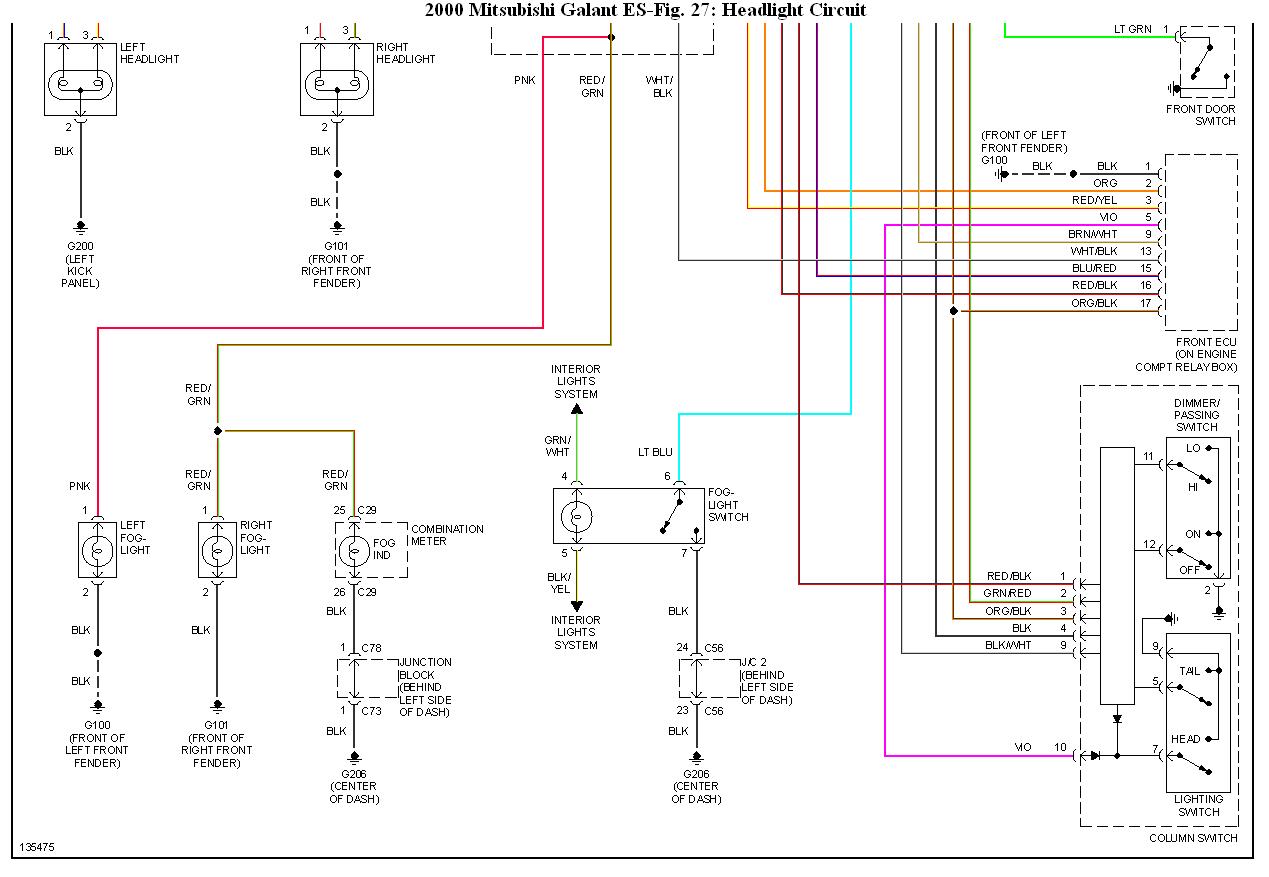Click the FOG-LIGHT SWITCH label
The image size is (1269, 877).
728,504
